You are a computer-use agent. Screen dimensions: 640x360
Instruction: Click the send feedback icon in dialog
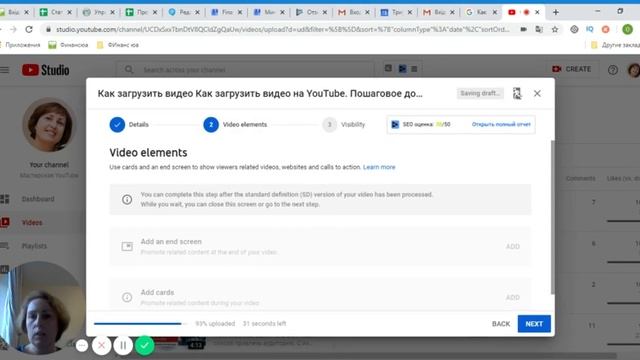coord(517,93)
